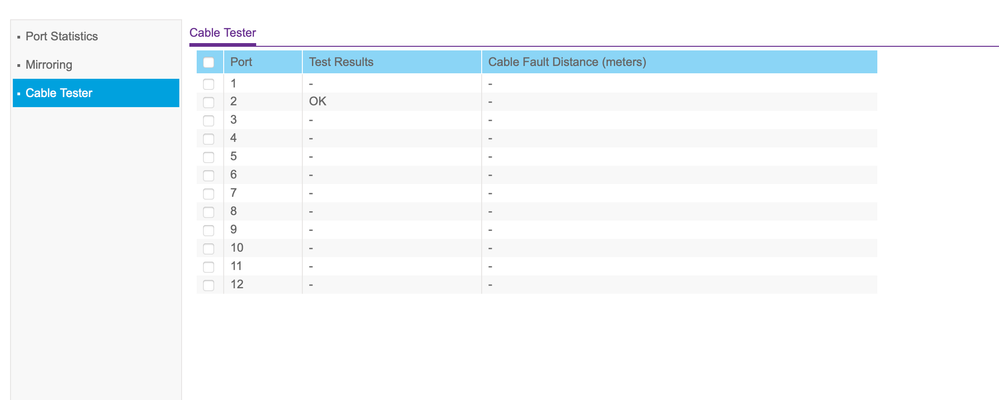This screenshot has height=400, width=999.
Task: Click port number 3 cell
Action: click(x=262, y=120)
